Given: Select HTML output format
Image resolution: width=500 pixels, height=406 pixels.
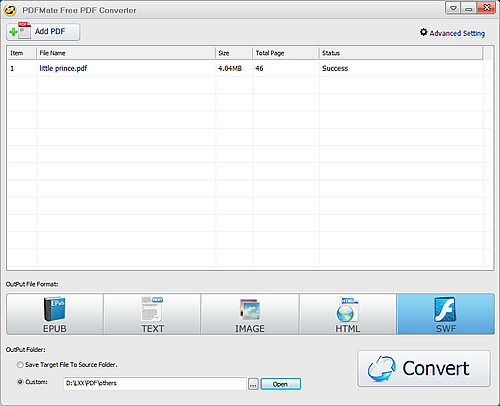Looking at the screenshot, I should point(348,314).
